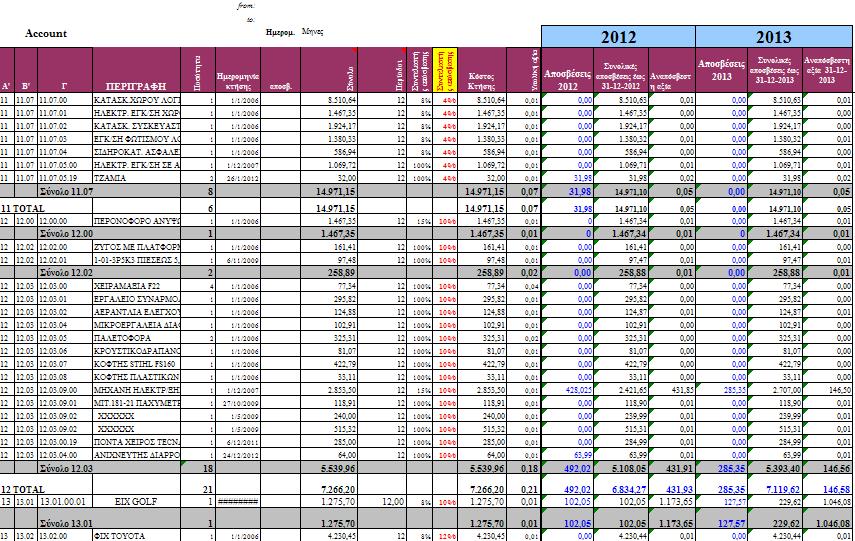Screen dimensions: 855x541
Task: Select the 2.421,65 accumulated depreciation cell
Action: pyautogui.click(x=621, y=390)
